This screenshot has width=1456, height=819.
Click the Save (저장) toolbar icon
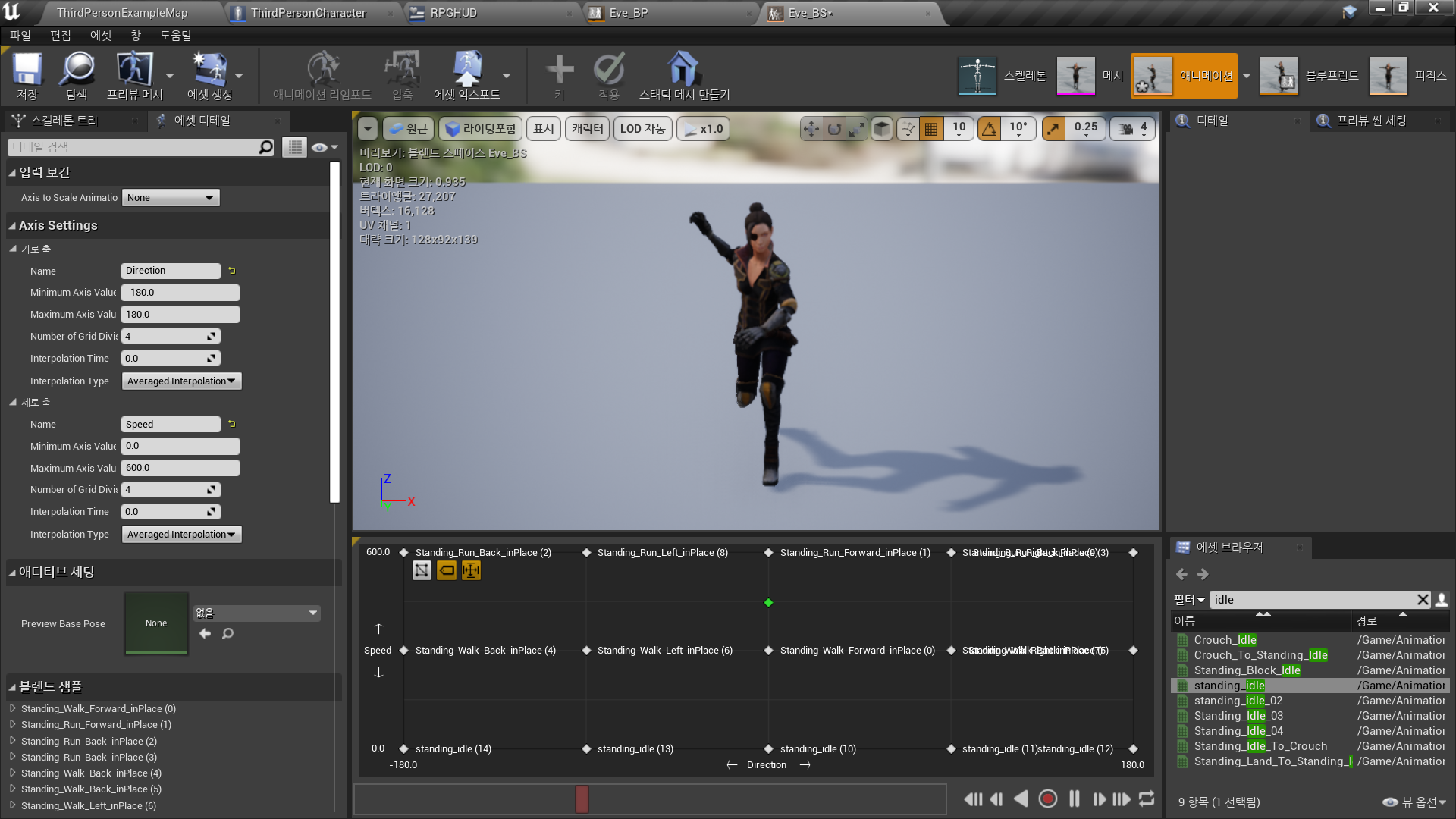point(27,70)
